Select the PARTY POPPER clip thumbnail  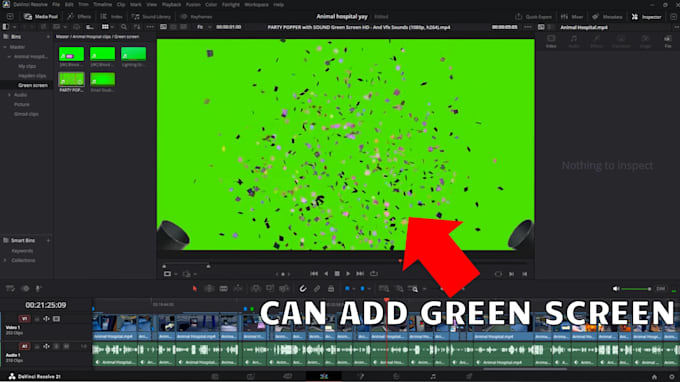pos(72,79)
